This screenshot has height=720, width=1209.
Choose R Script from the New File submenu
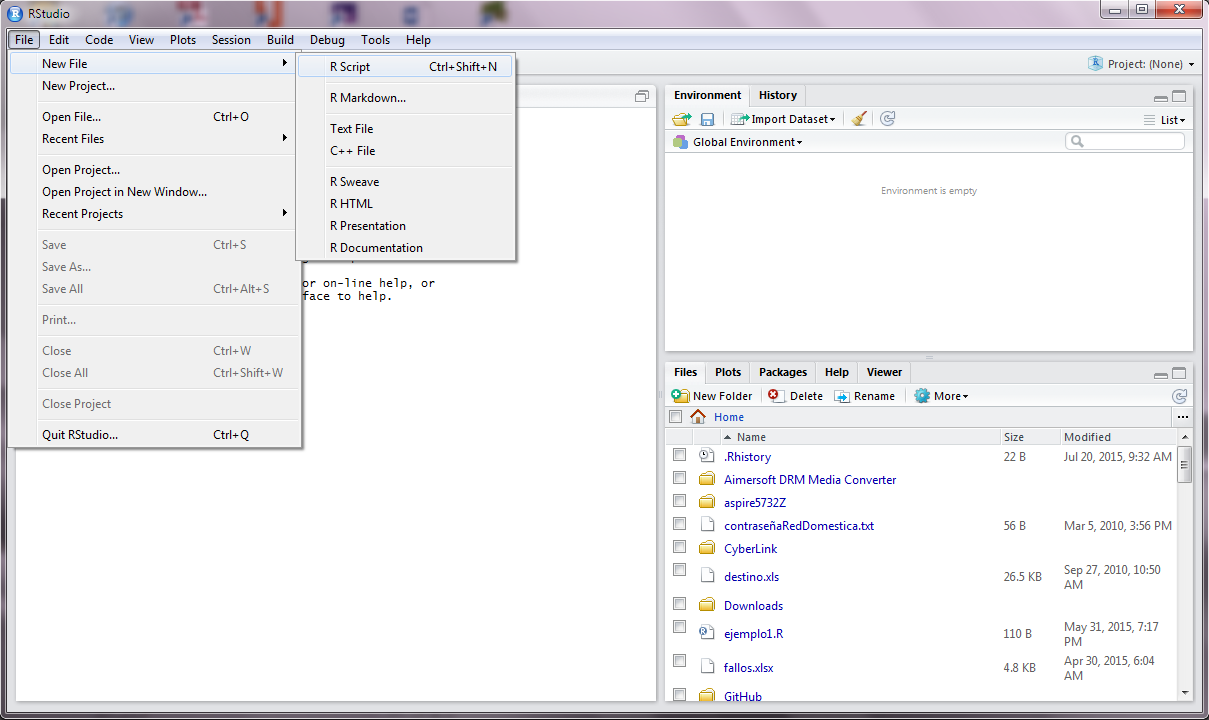405,67
